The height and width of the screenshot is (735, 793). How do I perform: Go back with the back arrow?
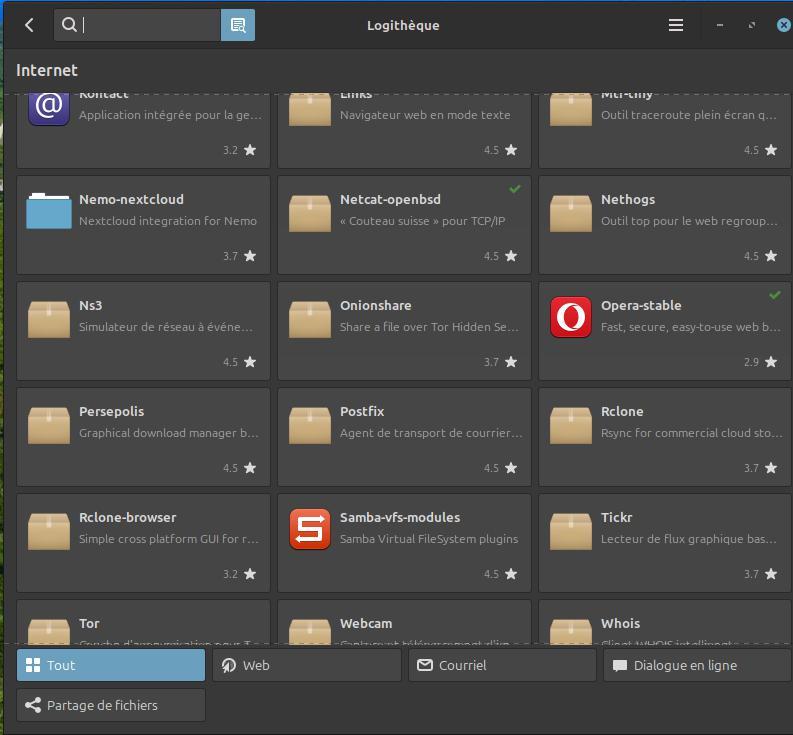click(29, 25)
